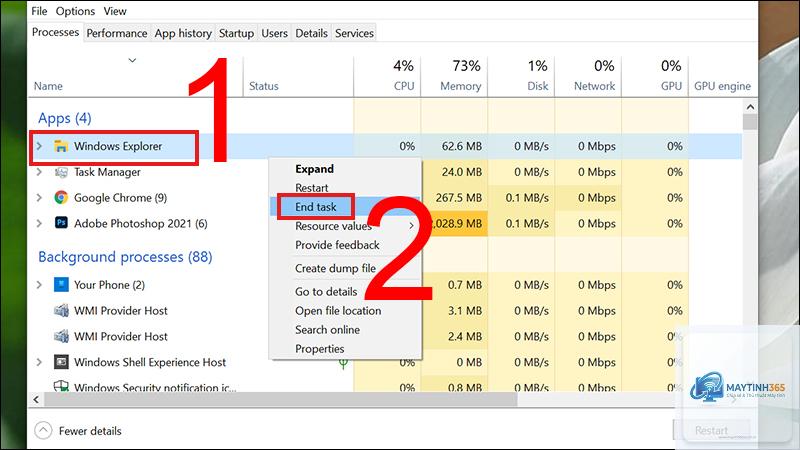Open the Resource values submenu arrow
800x450 pixels.
(411, 226)
